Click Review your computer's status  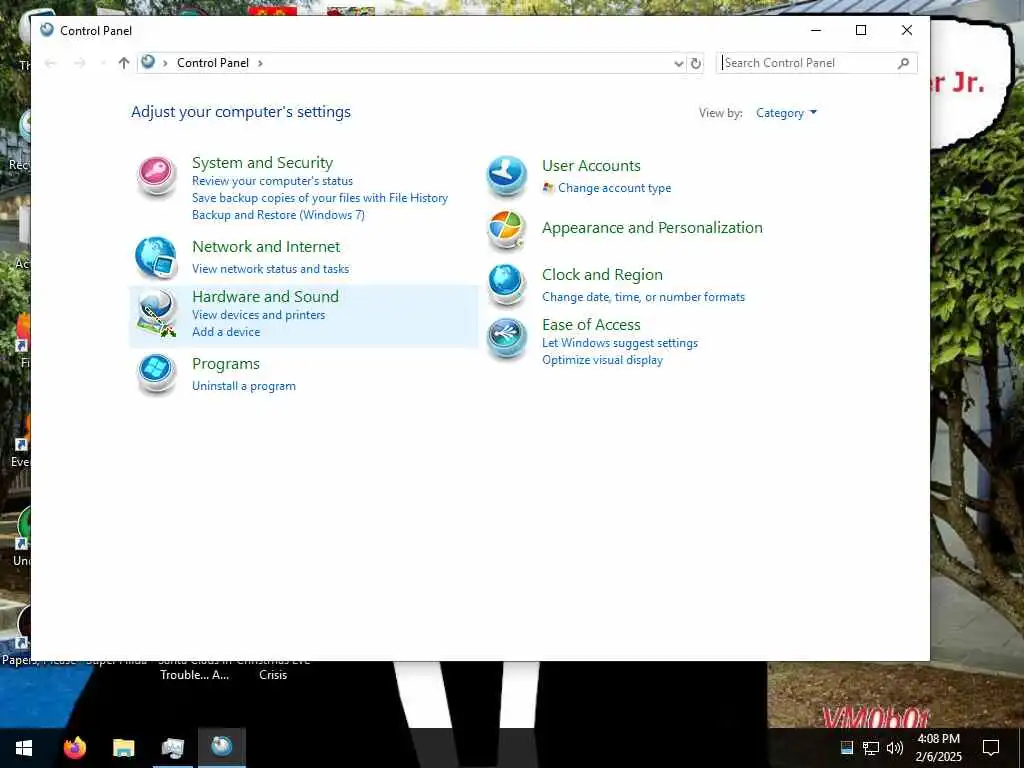272,181
